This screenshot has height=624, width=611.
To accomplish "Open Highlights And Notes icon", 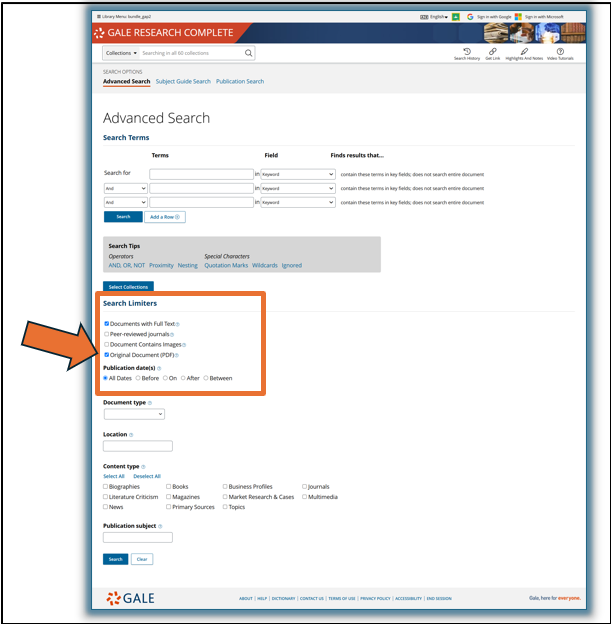I will point(524,52).
